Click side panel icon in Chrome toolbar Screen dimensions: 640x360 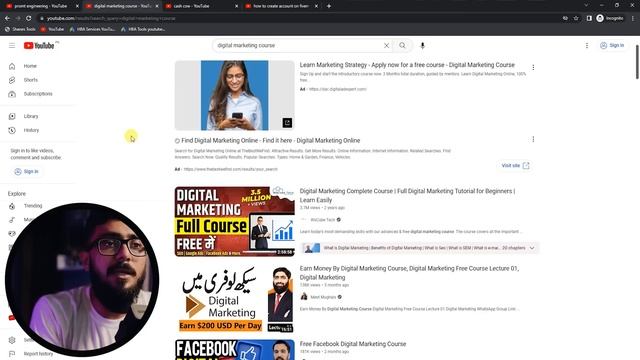pyautogui.click(x=589, y=18)
